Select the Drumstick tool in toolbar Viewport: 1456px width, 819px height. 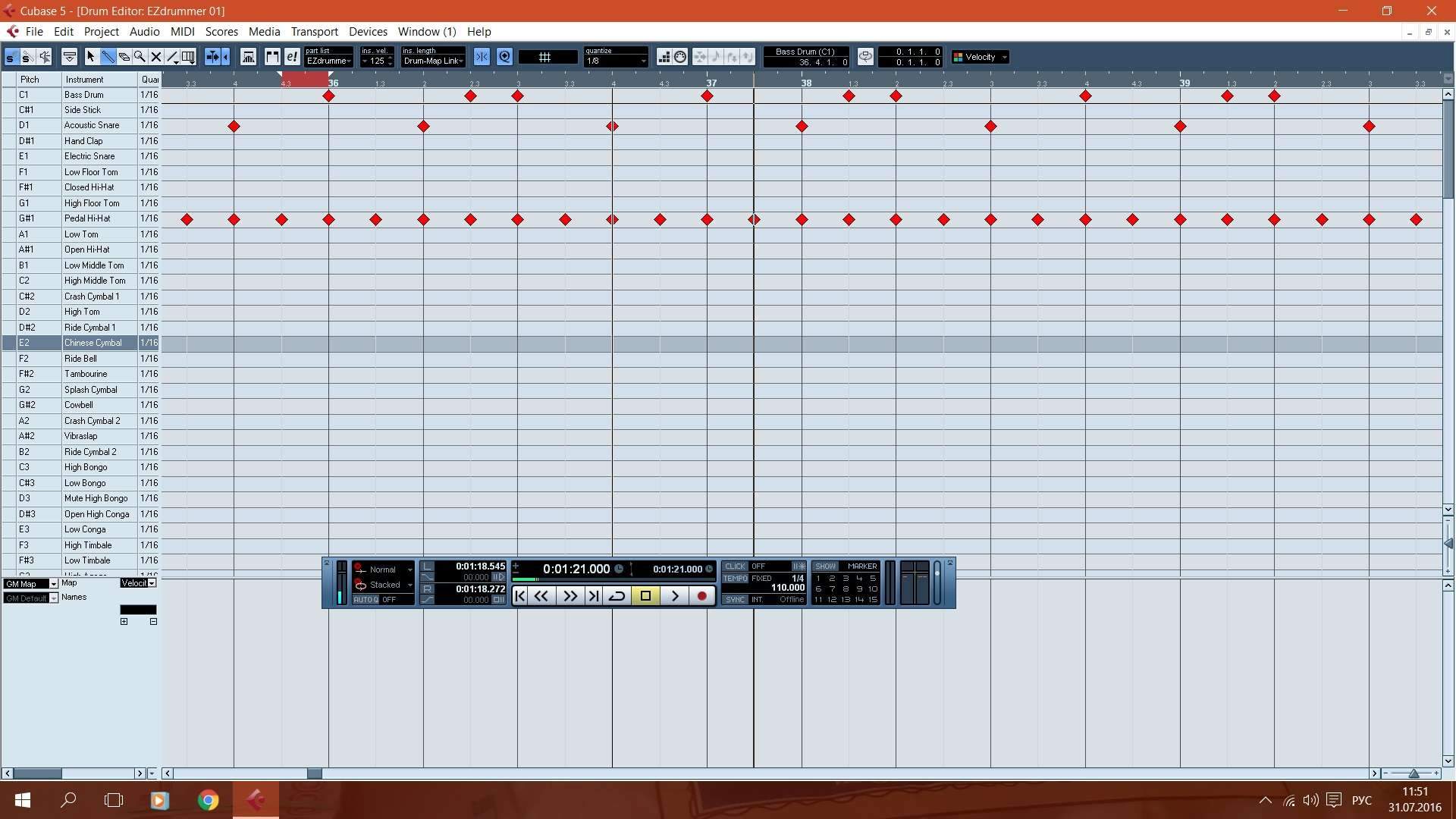pyautogui.click(x=107, y=57)
